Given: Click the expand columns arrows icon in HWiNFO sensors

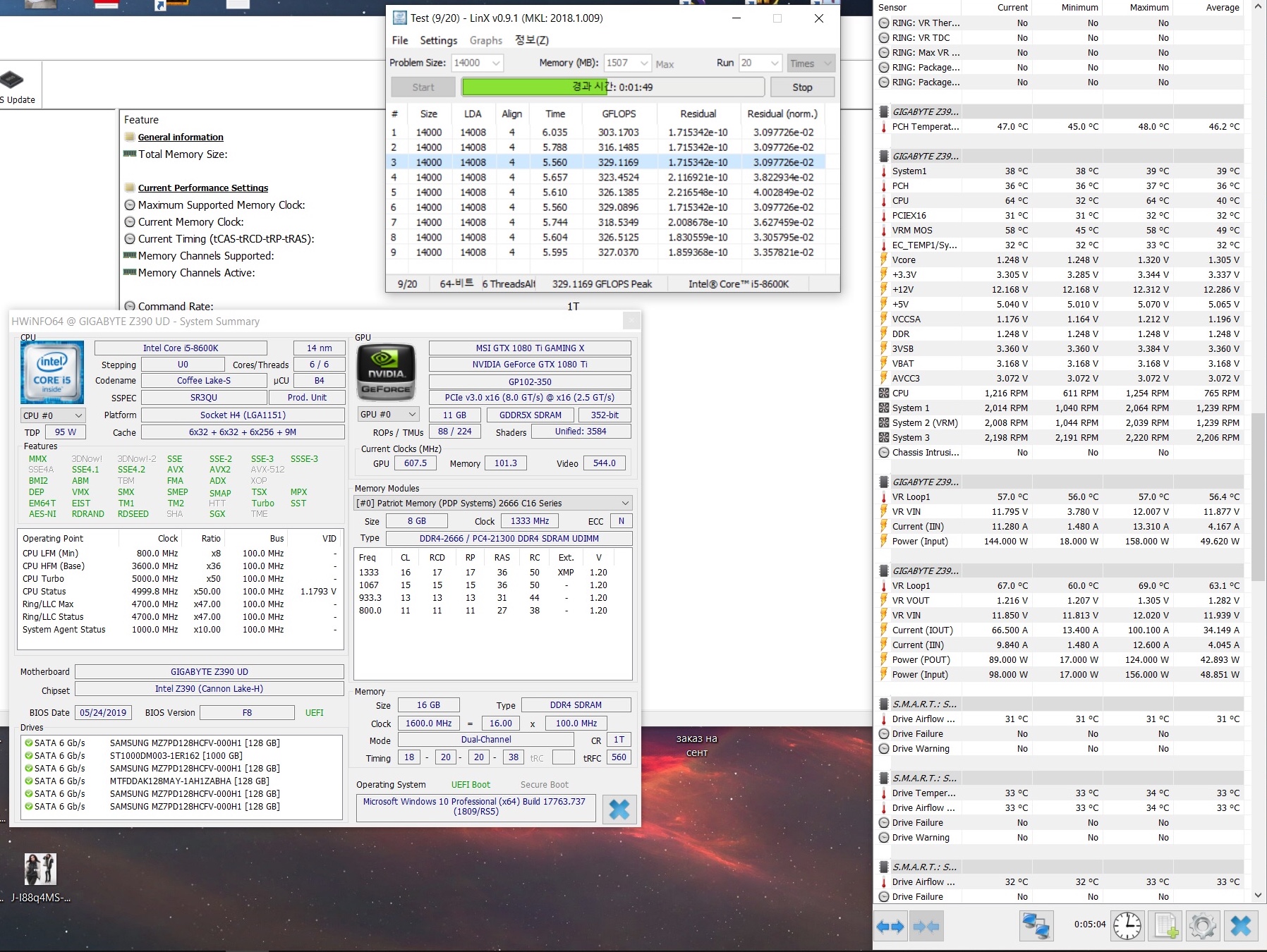Looking at the screenshot, I should click(x=890, y=926).
